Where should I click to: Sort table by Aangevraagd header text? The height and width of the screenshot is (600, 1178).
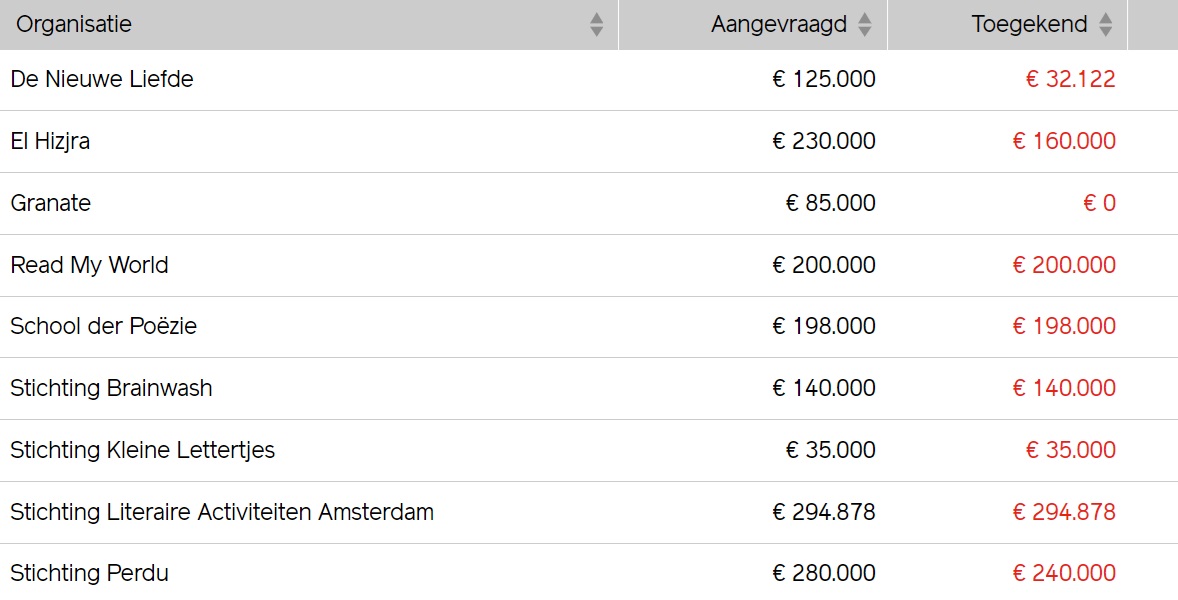(778, 24)
